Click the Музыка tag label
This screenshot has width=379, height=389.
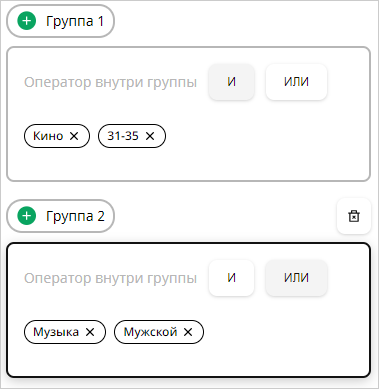click(x=56, y=332)
